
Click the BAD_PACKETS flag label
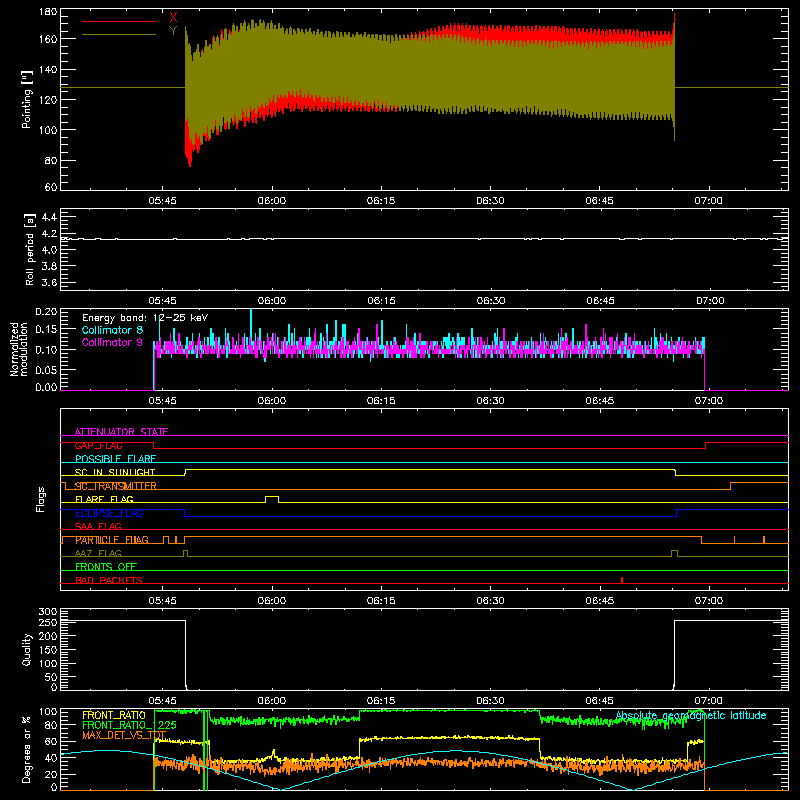[109, 580]
